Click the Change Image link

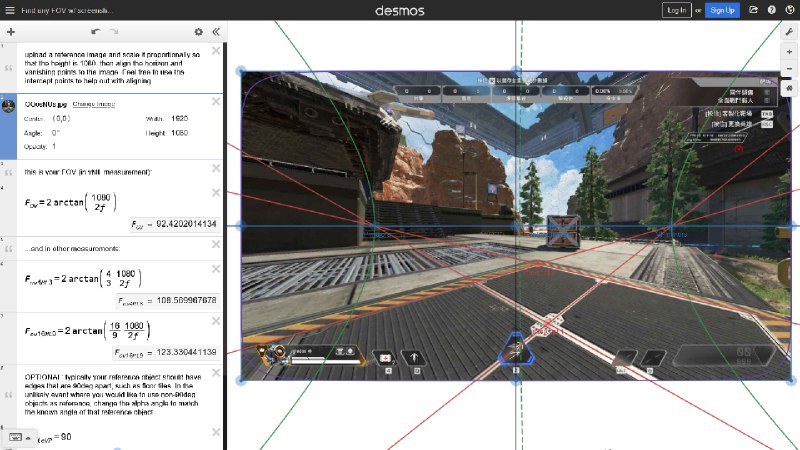point(94,104)
